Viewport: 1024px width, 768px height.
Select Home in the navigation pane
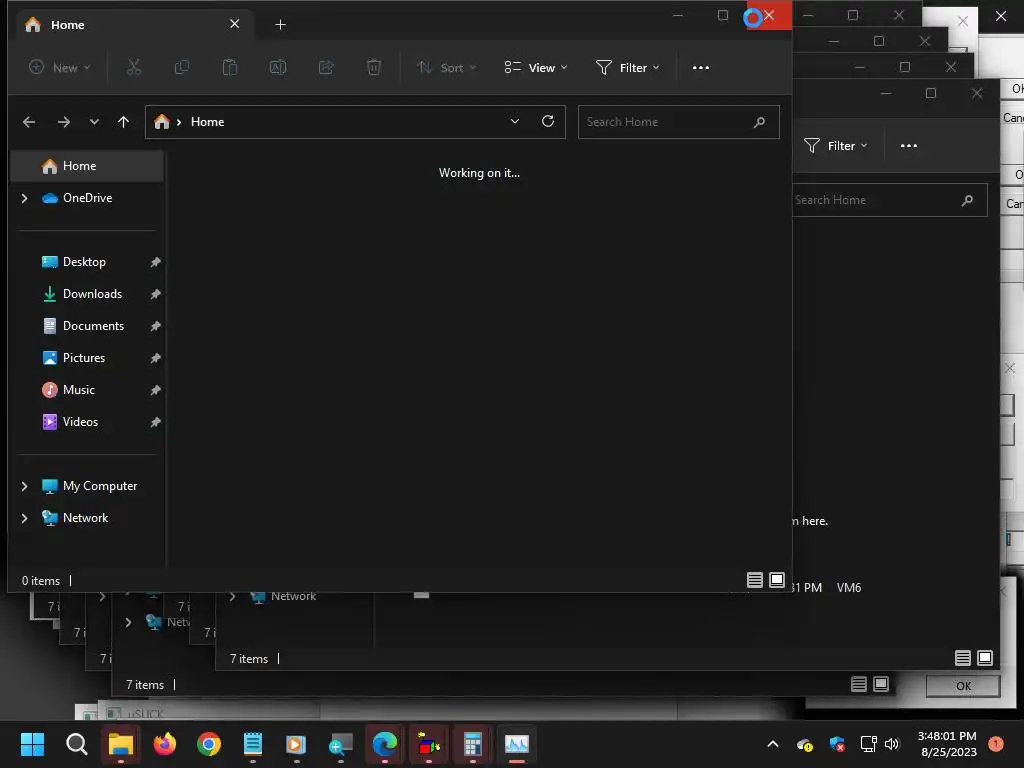click(x=87, y=166)
